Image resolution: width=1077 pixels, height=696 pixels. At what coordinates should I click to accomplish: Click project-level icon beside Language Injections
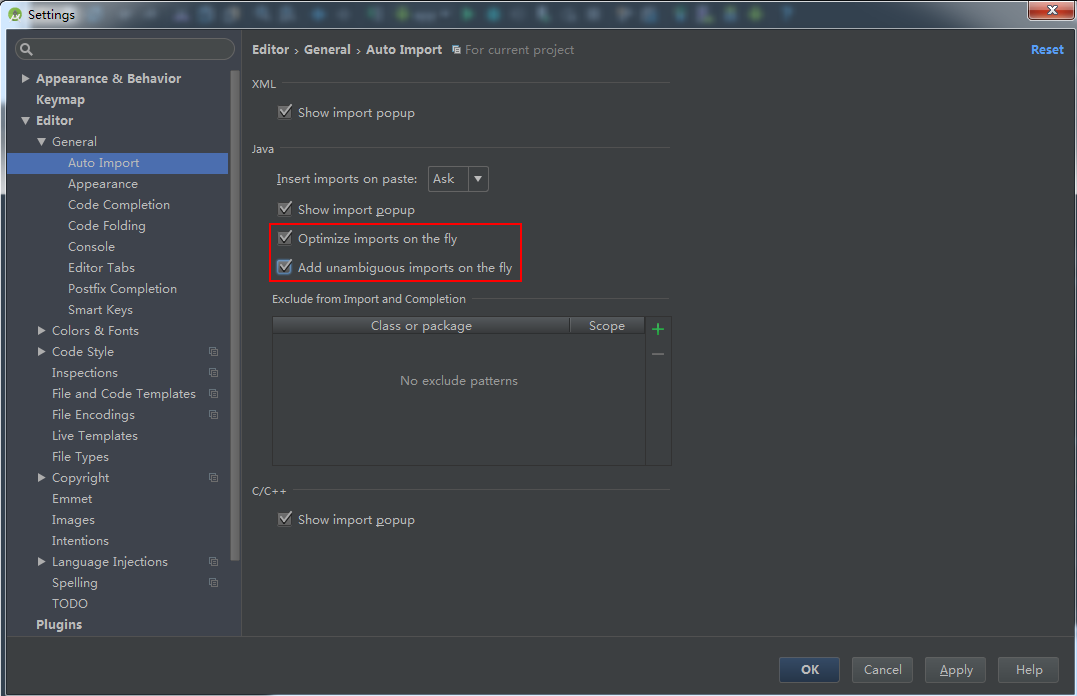tap(214, 562)
